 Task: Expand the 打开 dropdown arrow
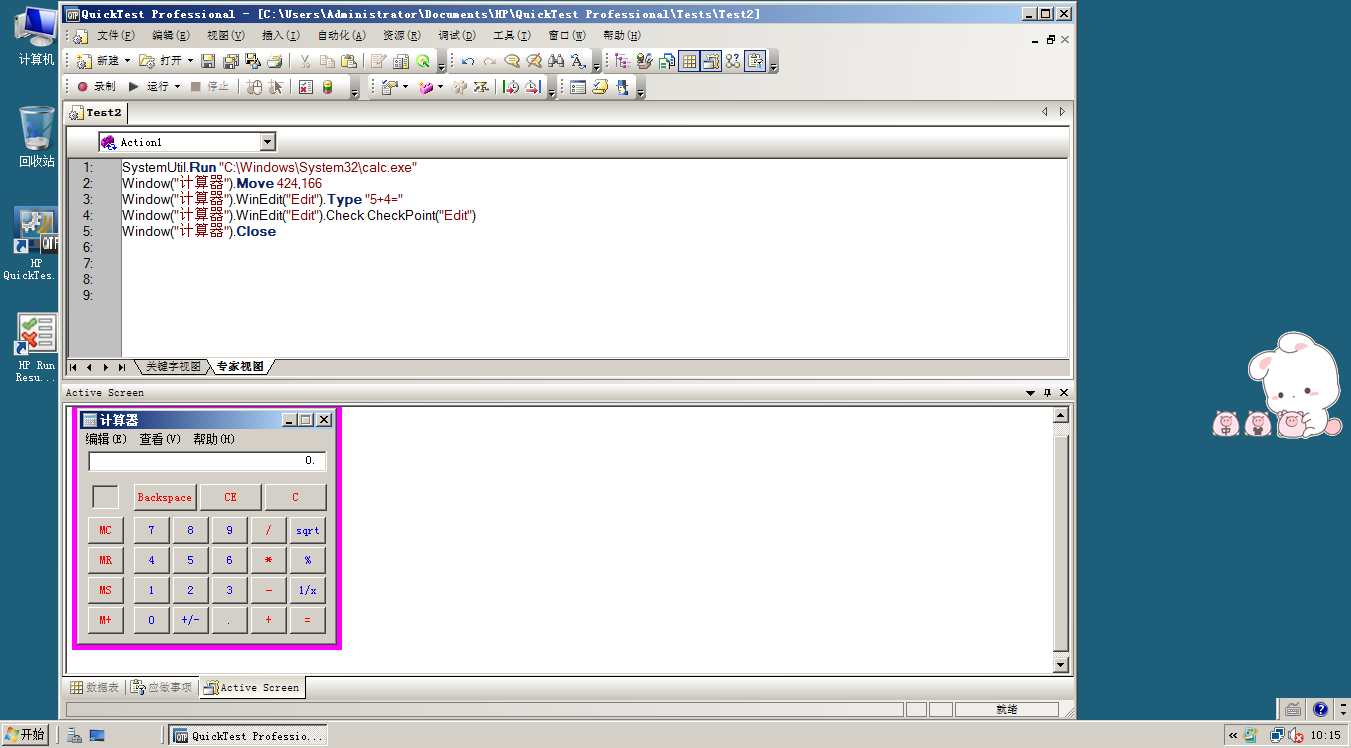tap(190, 61)
